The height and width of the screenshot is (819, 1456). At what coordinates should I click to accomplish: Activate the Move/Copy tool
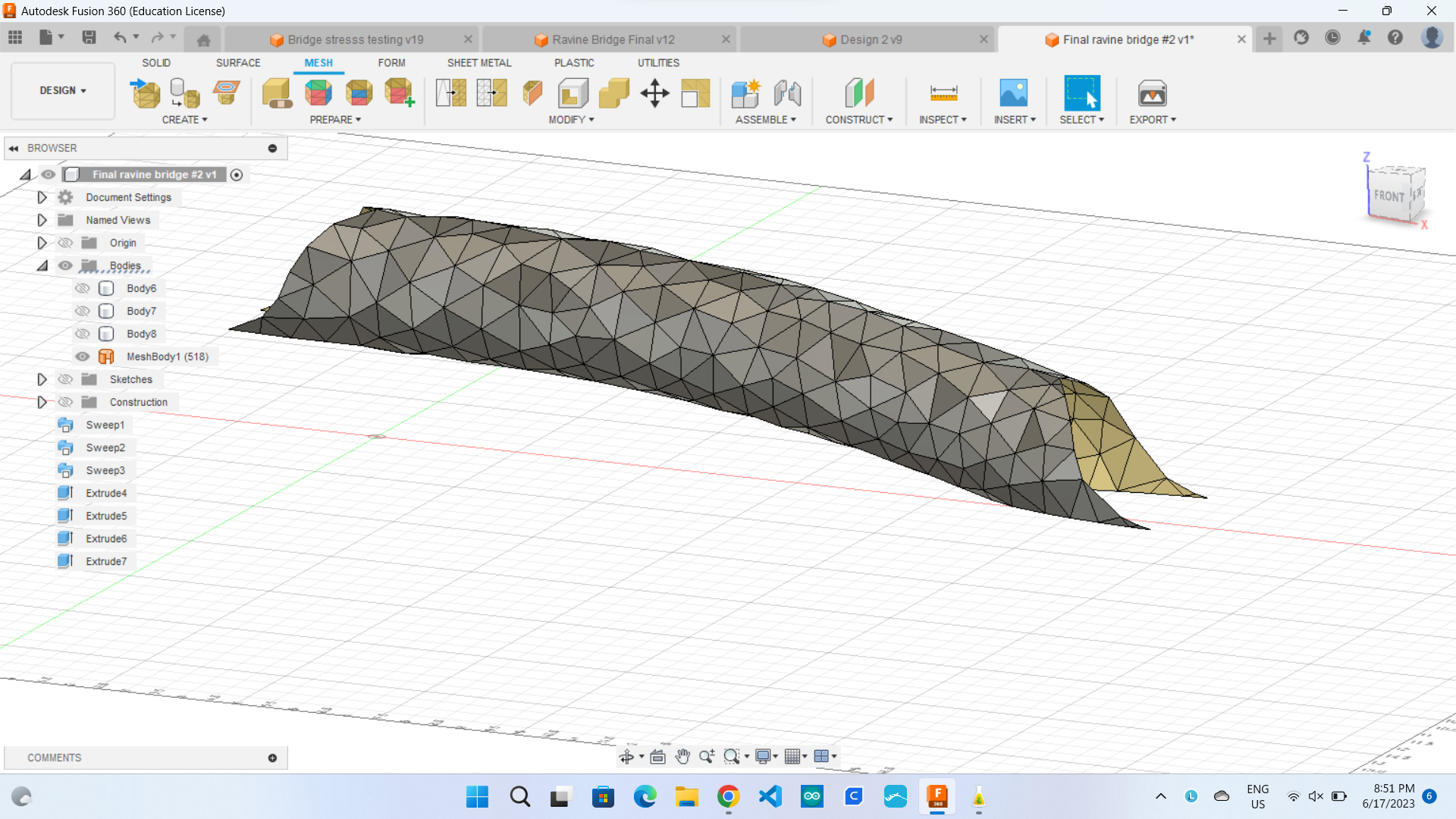pyautogui.click(x=654, y=93)
